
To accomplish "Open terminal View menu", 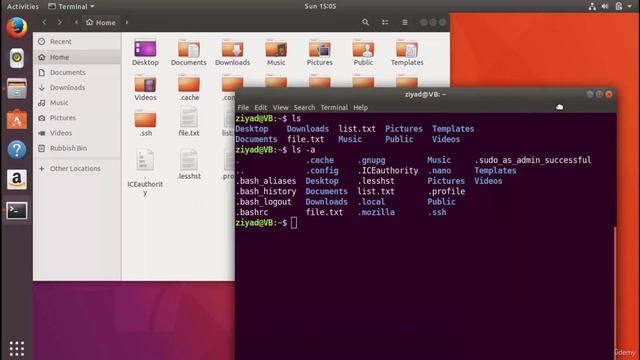I will [x=280, y=107].
